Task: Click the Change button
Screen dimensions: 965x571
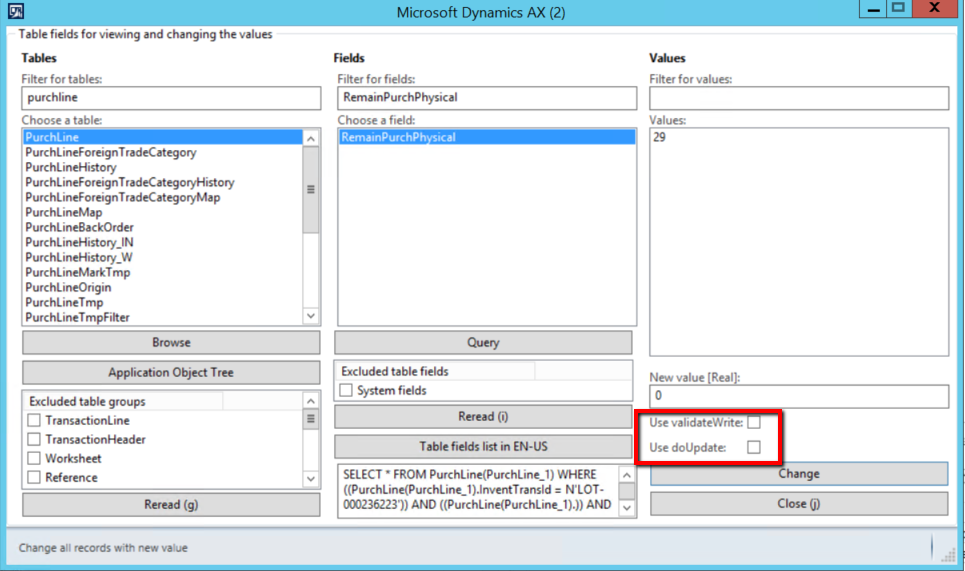Action: click(x=799, y=474)
